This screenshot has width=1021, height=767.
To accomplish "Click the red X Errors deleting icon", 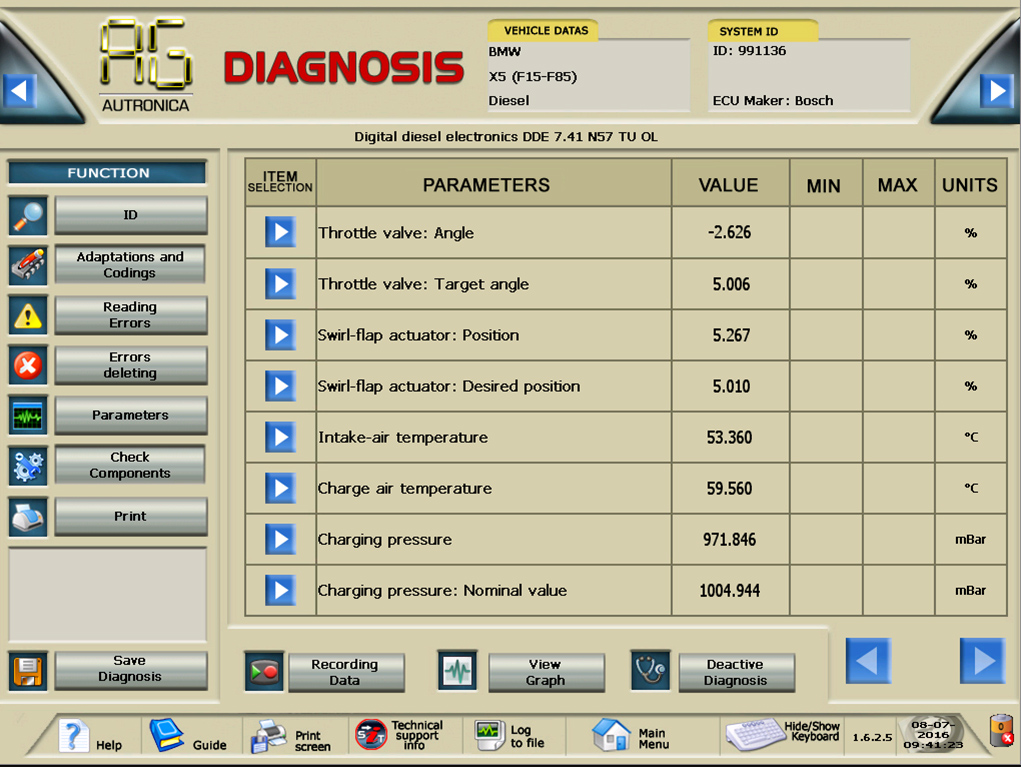I will pos(29,366).
